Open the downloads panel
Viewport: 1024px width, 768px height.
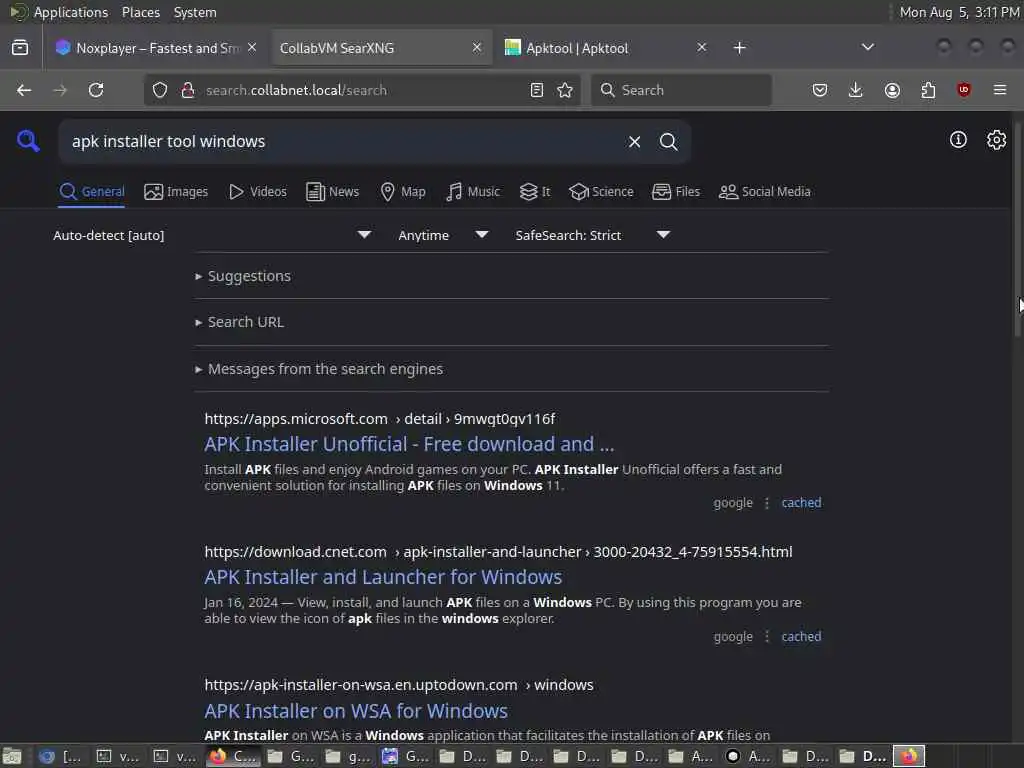click(x=856, y=90)
